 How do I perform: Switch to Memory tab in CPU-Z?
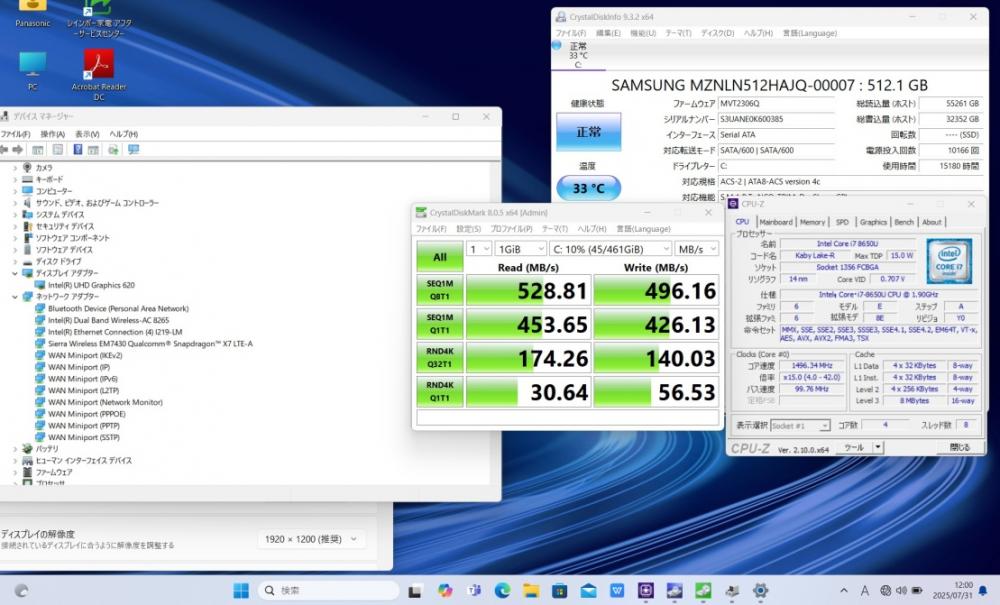[812, 222]
